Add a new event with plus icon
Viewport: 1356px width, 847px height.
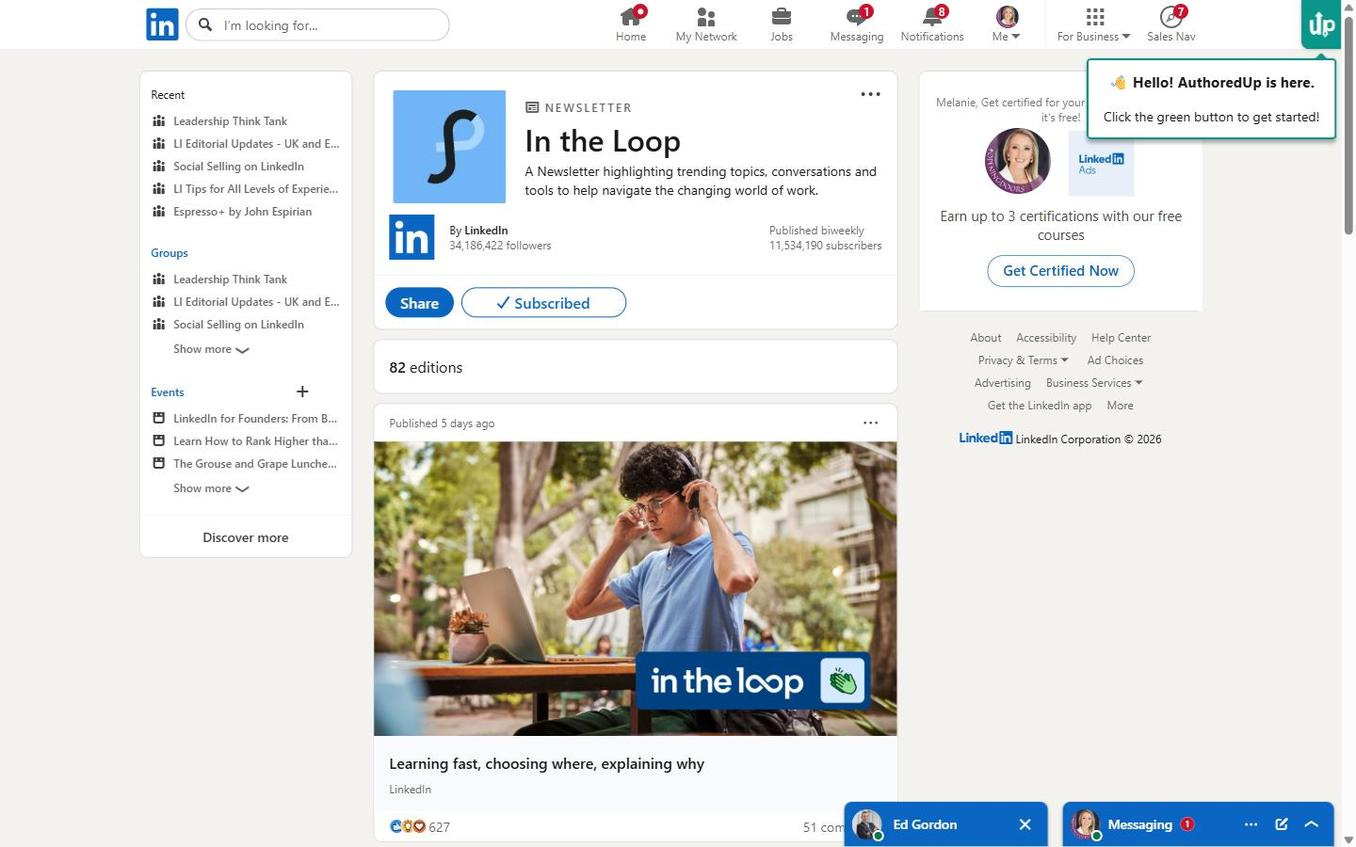pos(302,391)
